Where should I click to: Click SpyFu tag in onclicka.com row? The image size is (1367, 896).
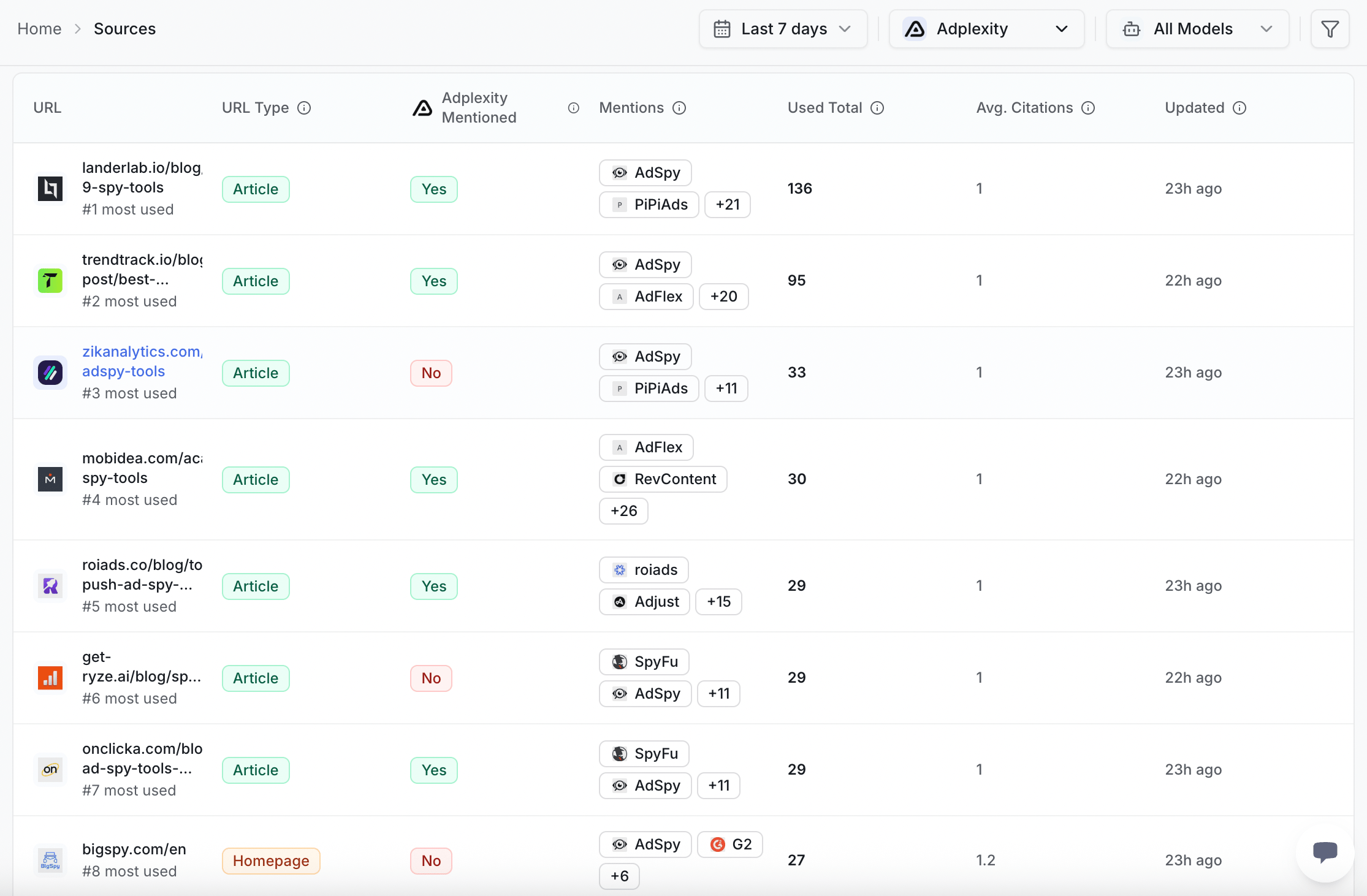tap(644, 754)
